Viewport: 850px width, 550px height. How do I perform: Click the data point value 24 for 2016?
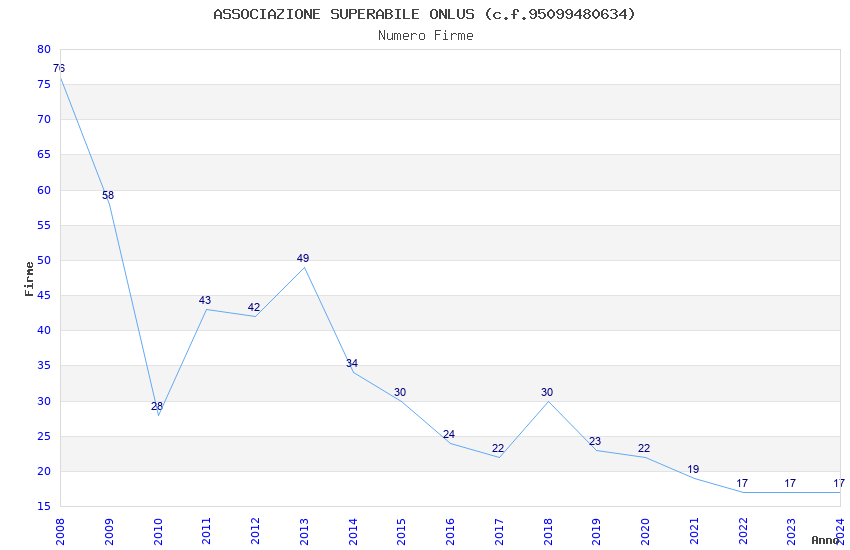pos(449,434)
